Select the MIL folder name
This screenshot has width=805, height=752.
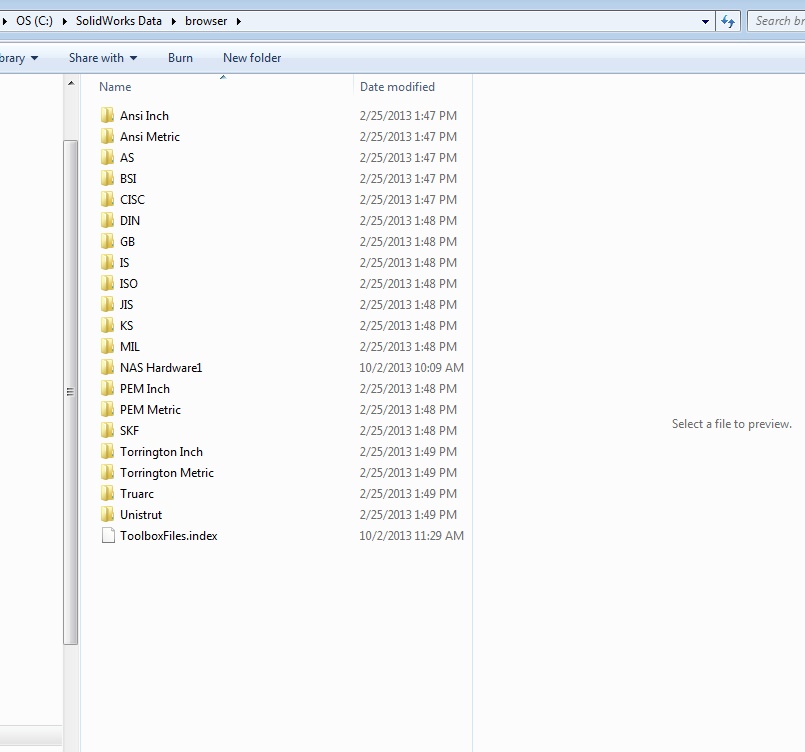click(x=130, y=347)
